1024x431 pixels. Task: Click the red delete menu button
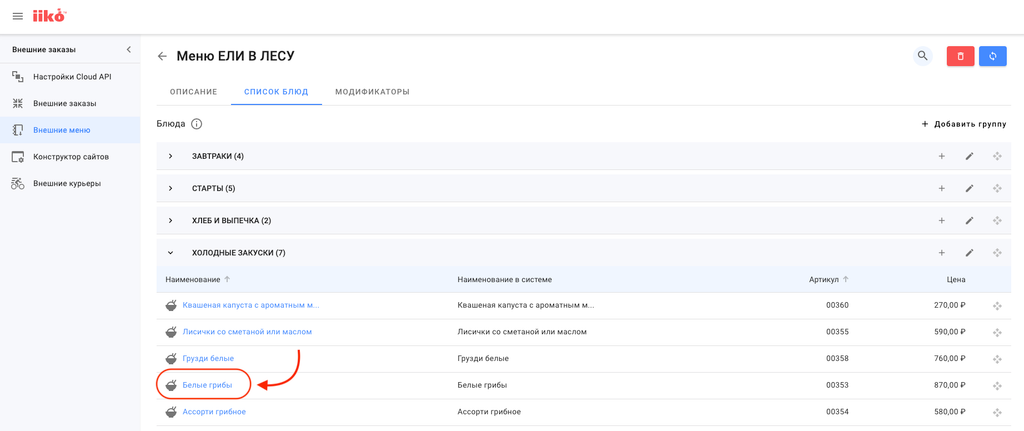(x=960, y=56)
